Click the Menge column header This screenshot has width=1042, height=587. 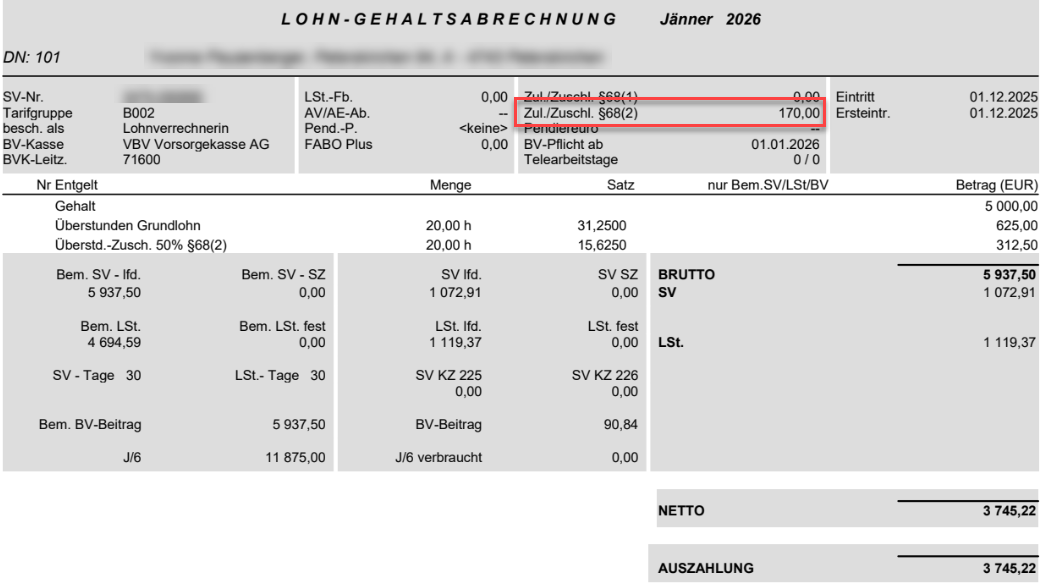click(x=451, y=185)
